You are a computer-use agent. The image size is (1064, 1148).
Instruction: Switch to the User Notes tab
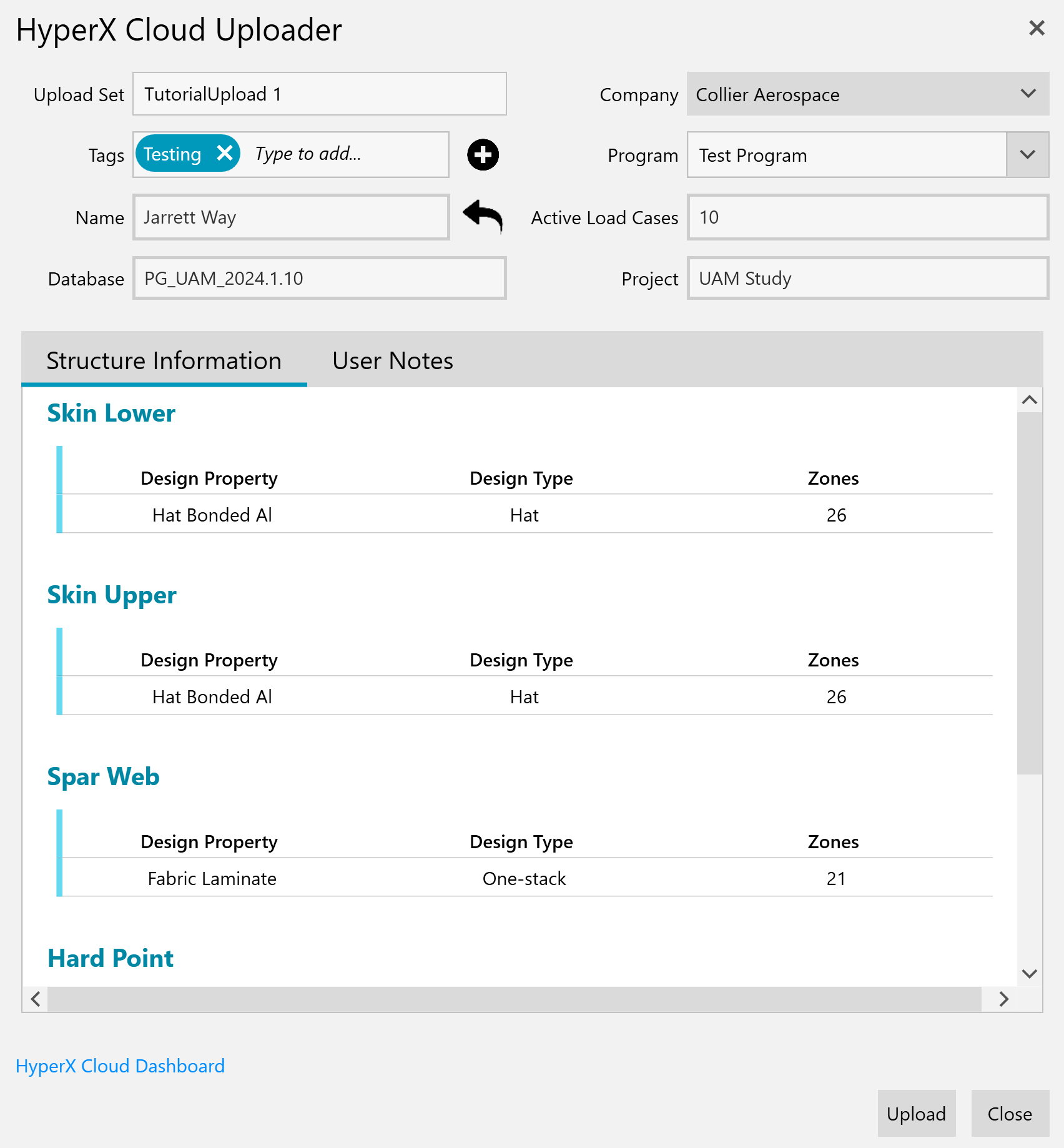(393, 360)
